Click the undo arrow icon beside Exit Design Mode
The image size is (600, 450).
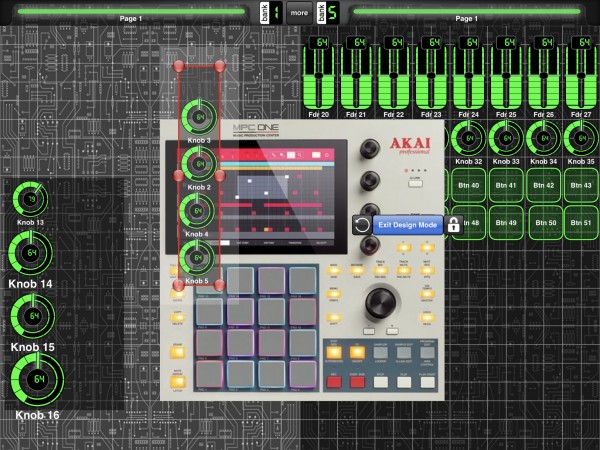(x=362, y=225)
